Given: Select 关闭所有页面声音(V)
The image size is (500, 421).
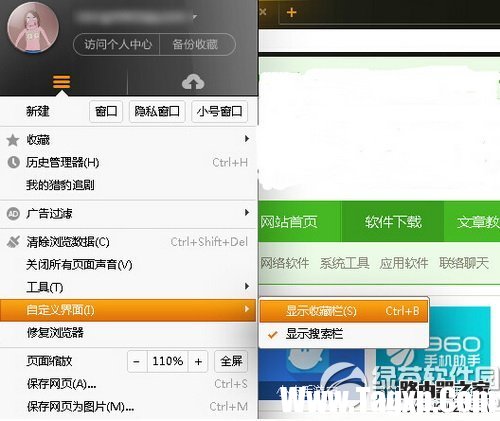Looking at the screenshot, I should click(x=128, y=265).
